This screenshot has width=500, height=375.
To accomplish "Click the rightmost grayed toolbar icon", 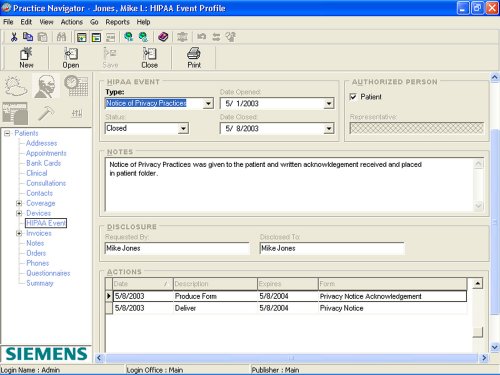I will point(231,37).
